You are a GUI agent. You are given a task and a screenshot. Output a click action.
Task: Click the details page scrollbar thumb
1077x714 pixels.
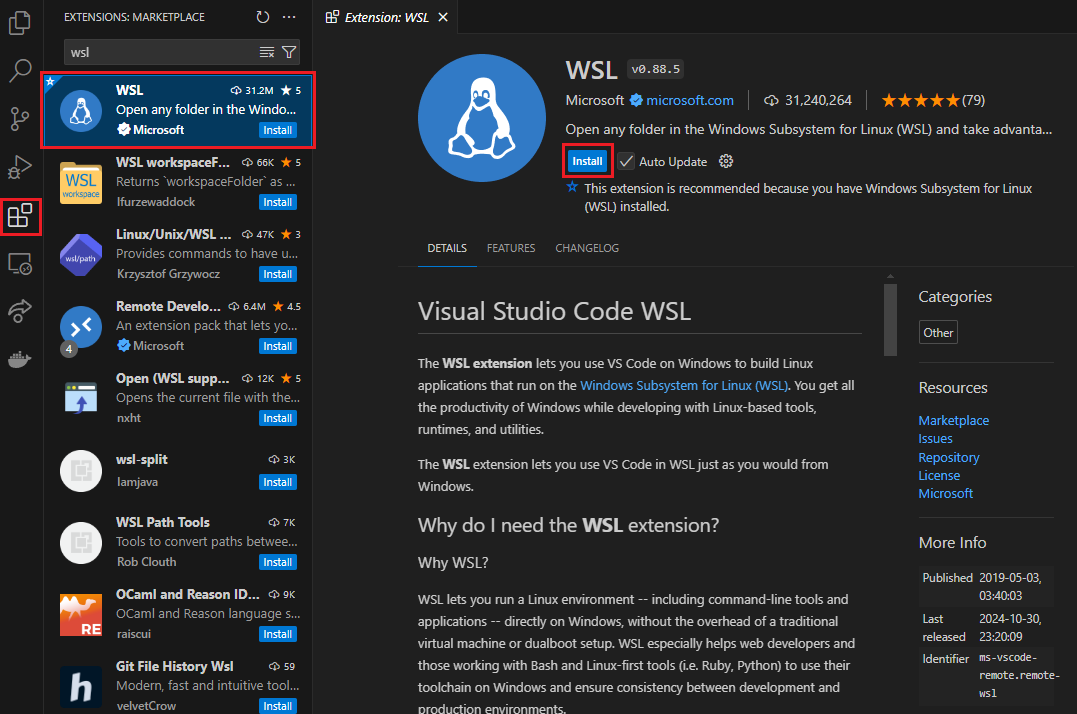coord(890,319)
